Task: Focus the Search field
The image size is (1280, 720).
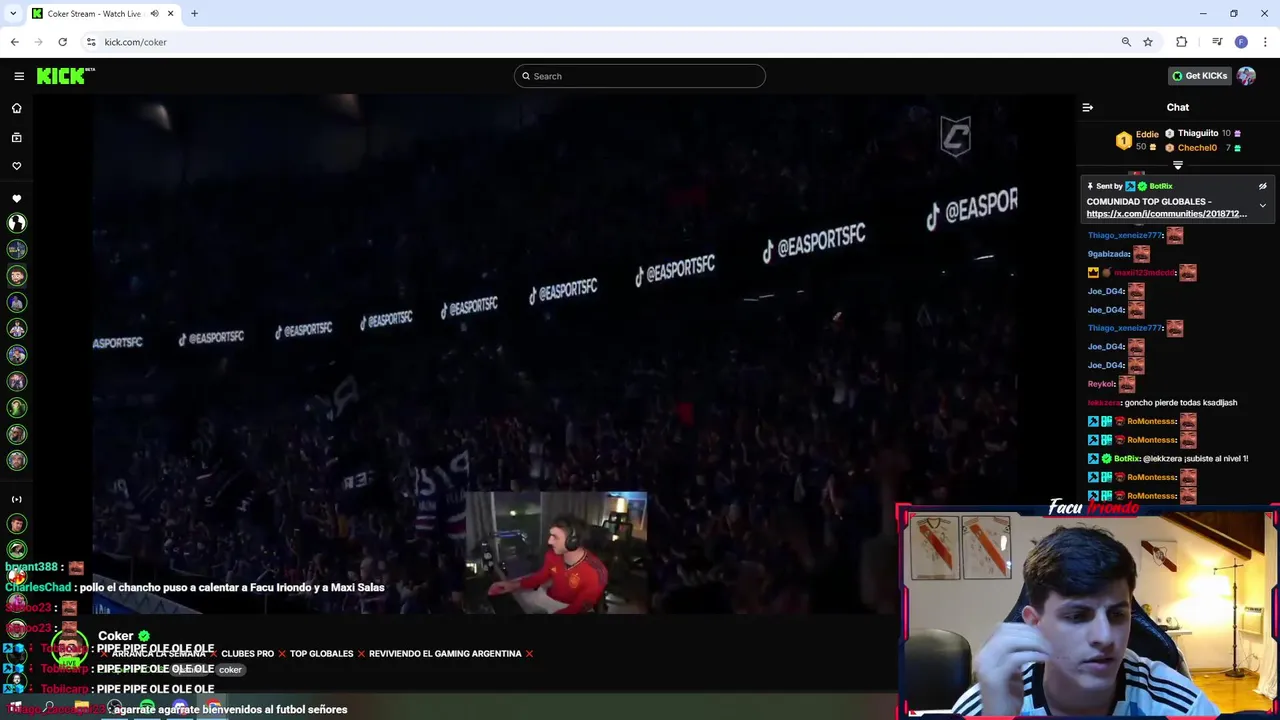Action: click(x=640, y=76)
